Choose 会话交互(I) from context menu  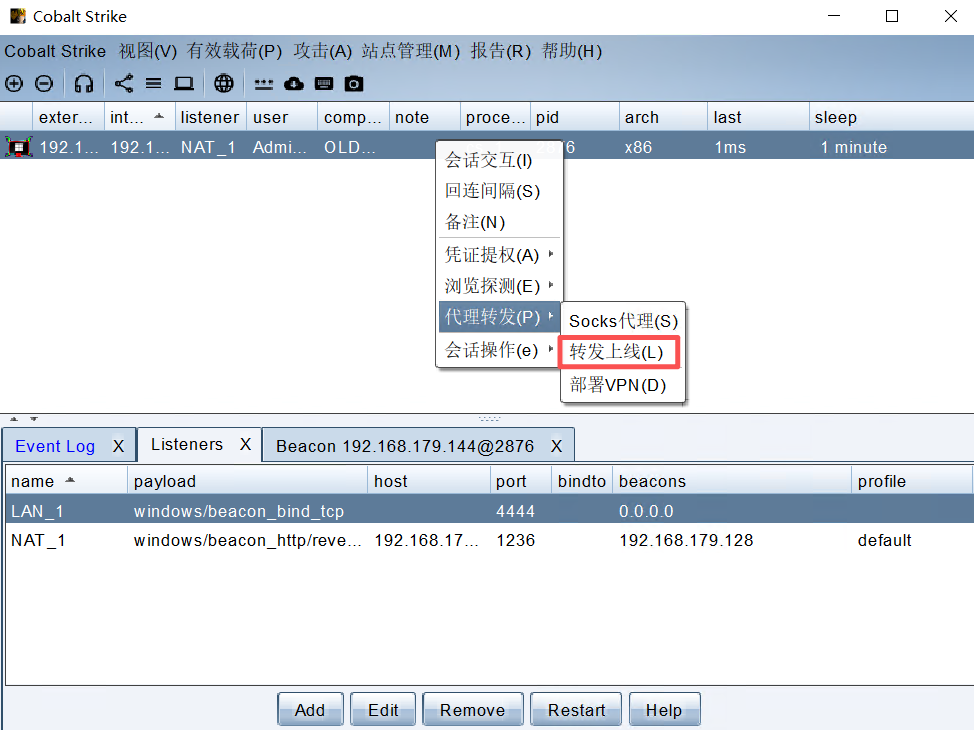click(x=499, y=160)
